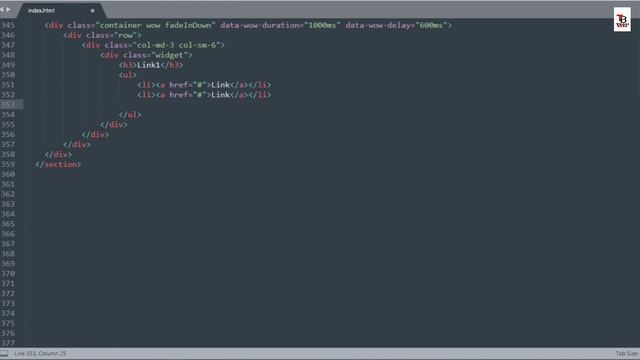This screenshot has height=360, width=640.
Task: Click the closing section tag
Action: [58, 164]
